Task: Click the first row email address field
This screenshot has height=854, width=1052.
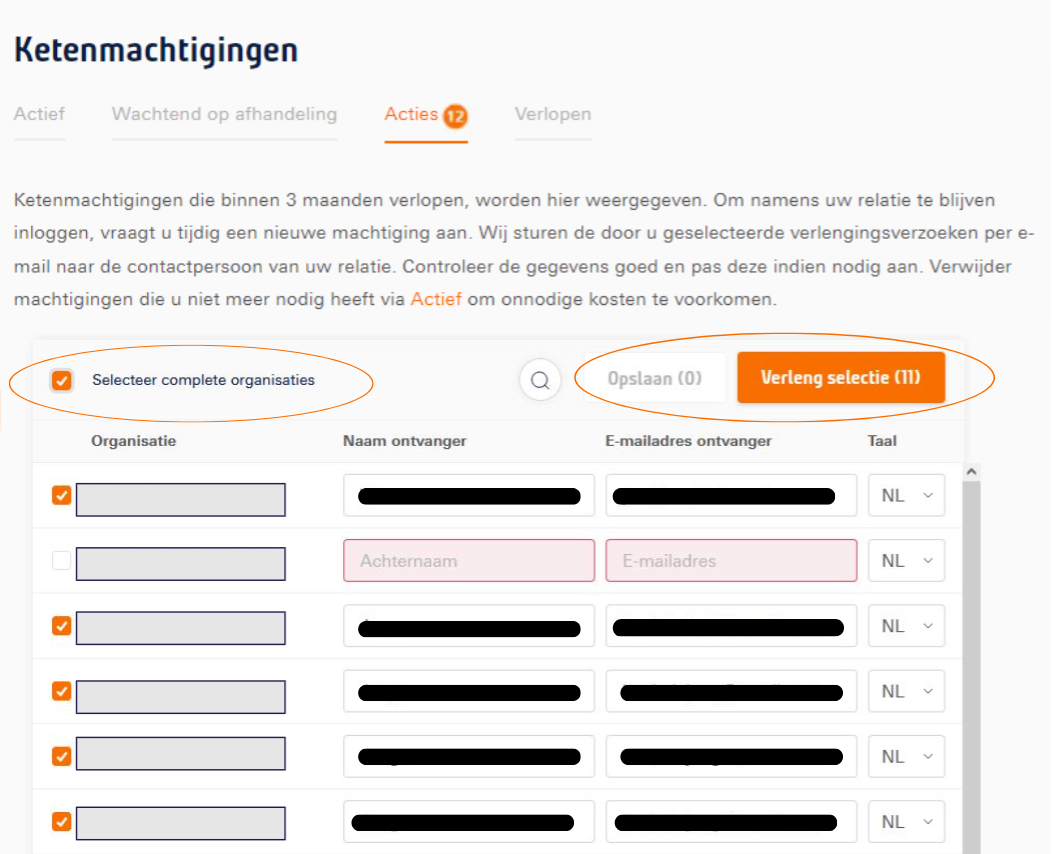Action: click(731, 496)
